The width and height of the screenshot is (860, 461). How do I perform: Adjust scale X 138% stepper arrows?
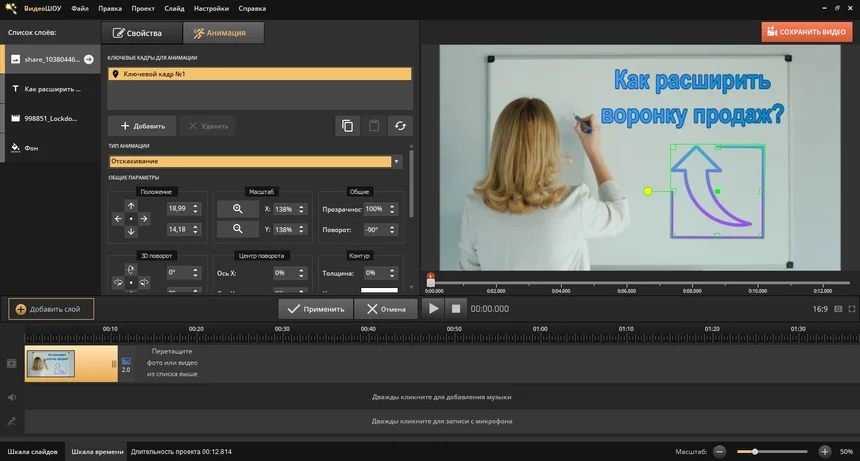(301, 209)
